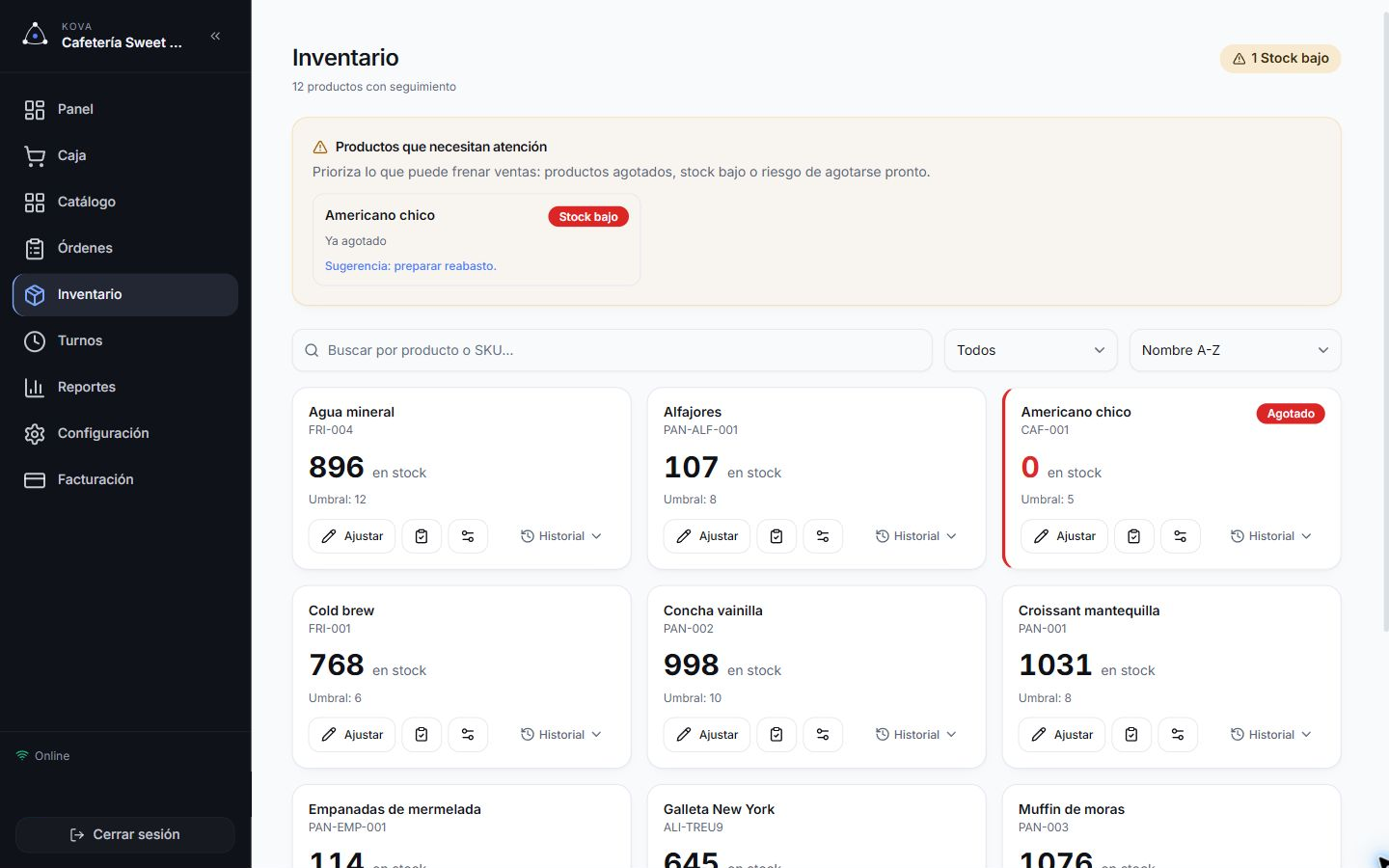Click the clipboard icon for Americano chico
This screenshot has height=868, width=1389.
point(1134,536)
